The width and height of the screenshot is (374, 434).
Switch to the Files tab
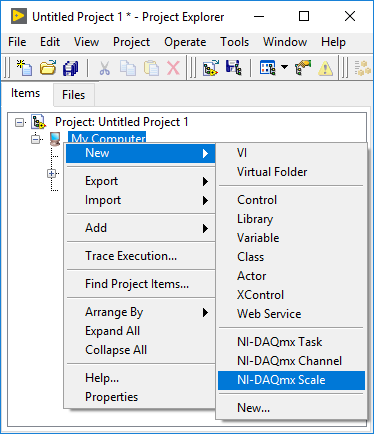tap(74, 95)
